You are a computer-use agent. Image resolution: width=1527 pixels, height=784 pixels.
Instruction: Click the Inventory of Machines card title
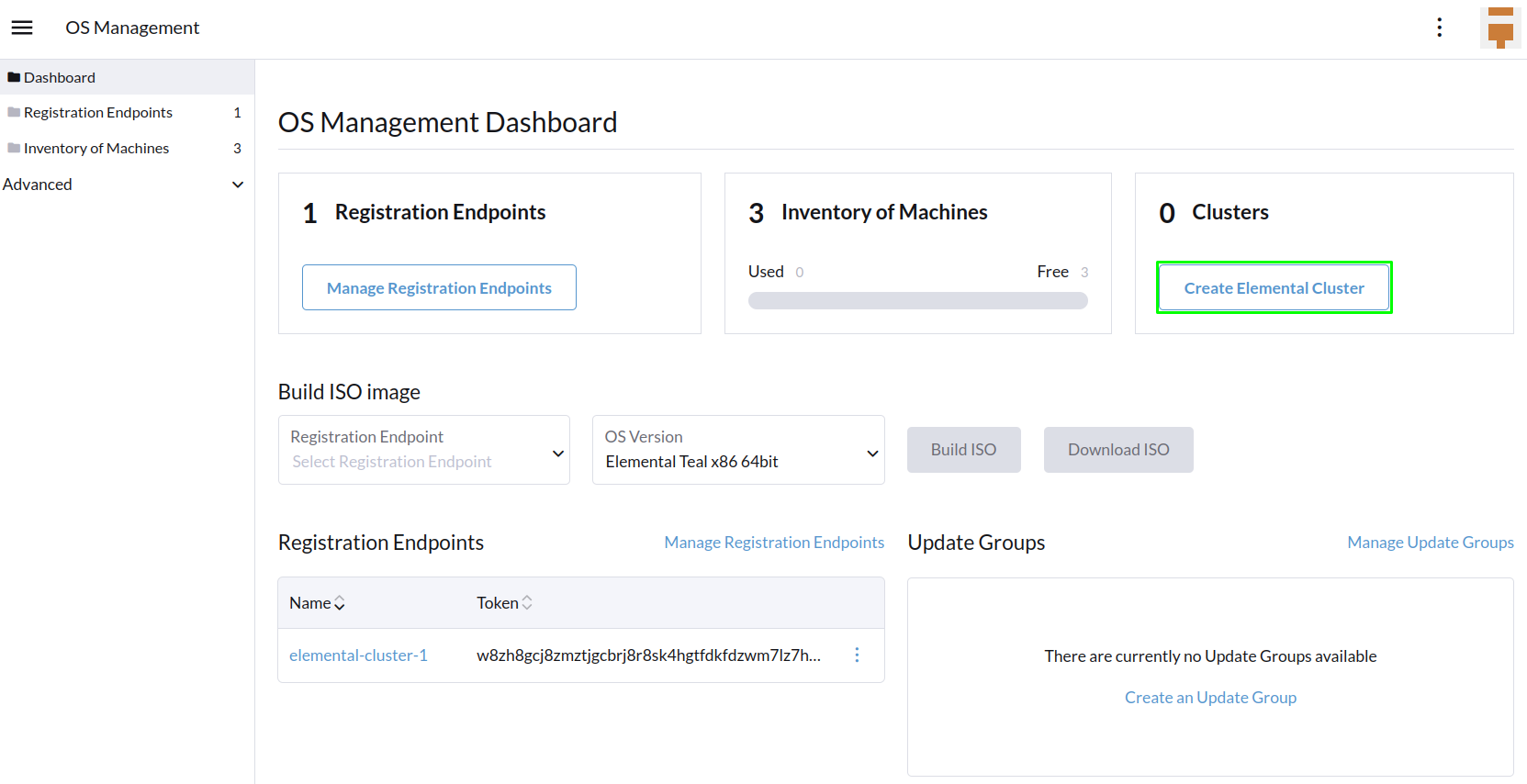coord(884,212)
